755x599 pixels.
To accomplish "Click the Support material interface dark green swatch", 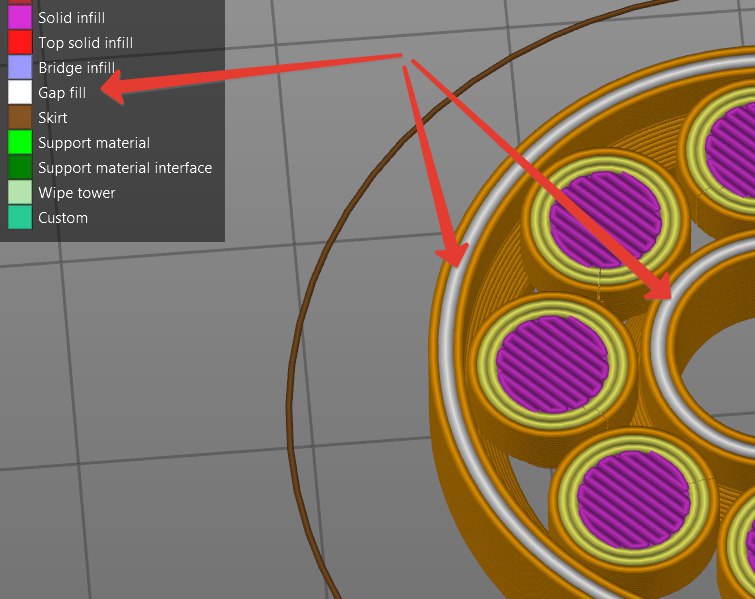I will [x=20, y=168].
